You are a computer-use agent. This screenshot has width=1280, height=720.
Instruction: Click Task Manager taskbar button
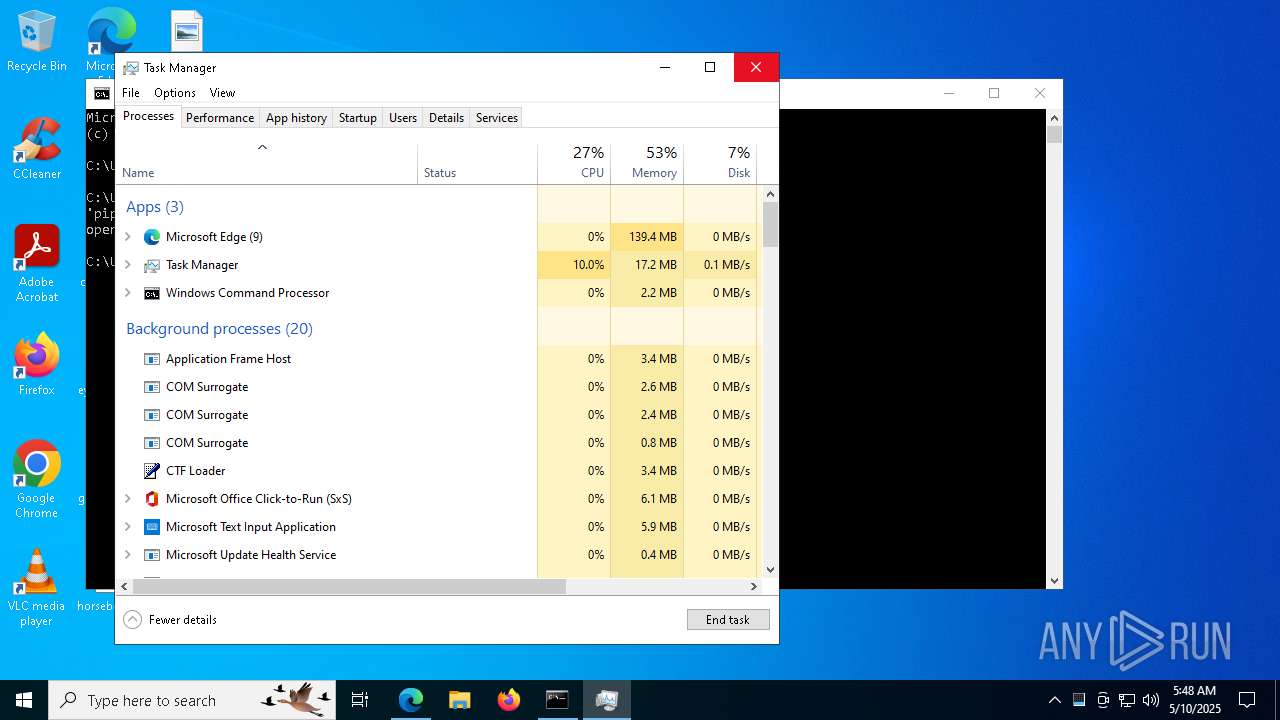606,700
